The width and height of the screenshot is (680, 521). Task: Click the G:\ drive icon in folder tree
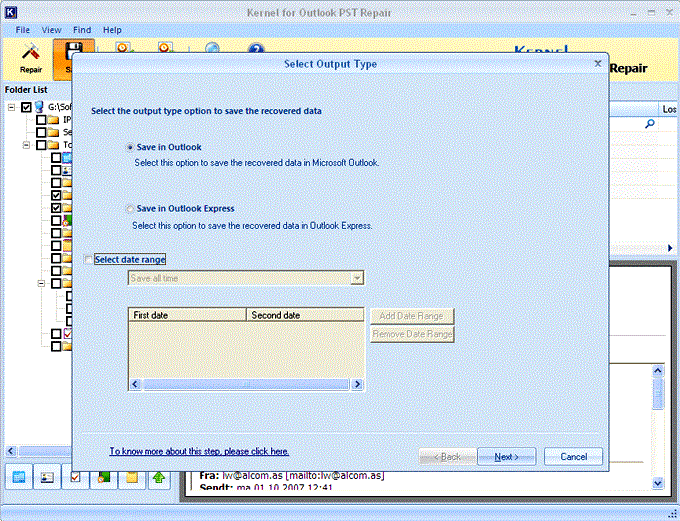39,107
